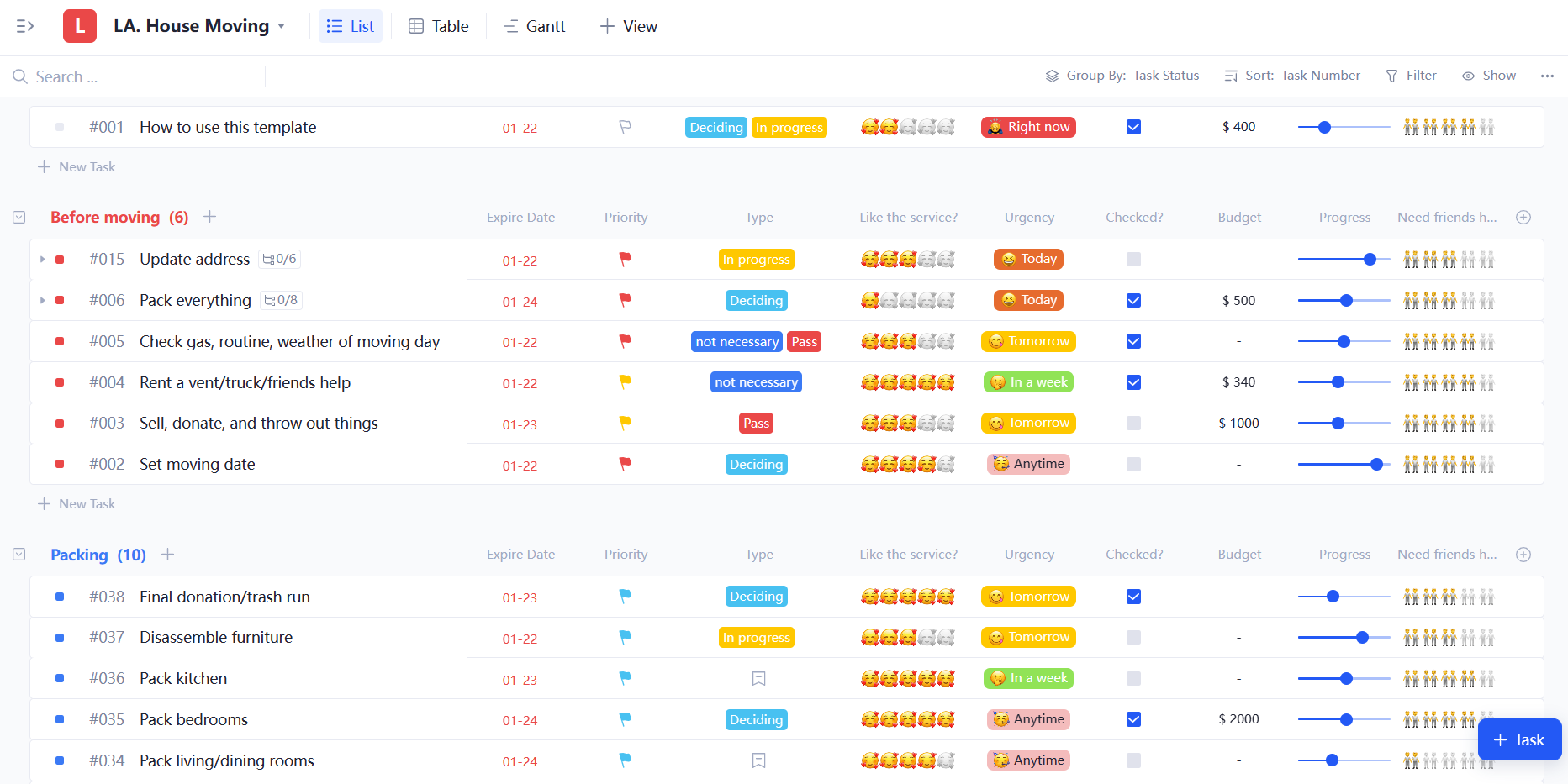Open the LA. House Moving title dropdown
This screenshot has height=784, width=1568.
[x=281, y=26]
